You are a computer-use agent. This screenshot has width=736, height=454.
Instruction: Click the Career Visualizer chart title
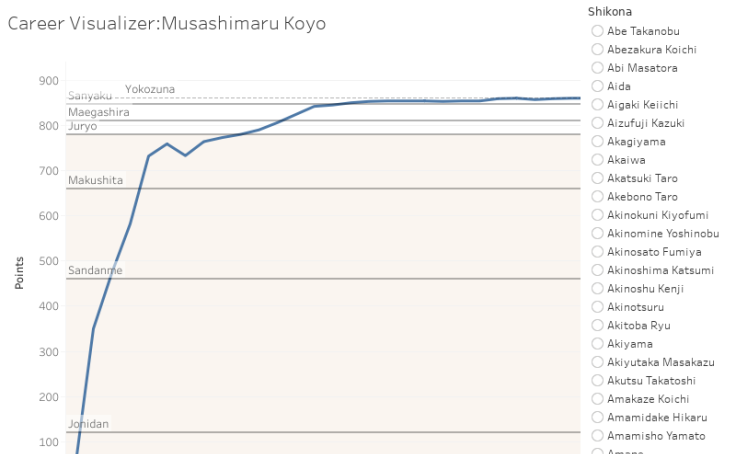(x=167, y=23)
